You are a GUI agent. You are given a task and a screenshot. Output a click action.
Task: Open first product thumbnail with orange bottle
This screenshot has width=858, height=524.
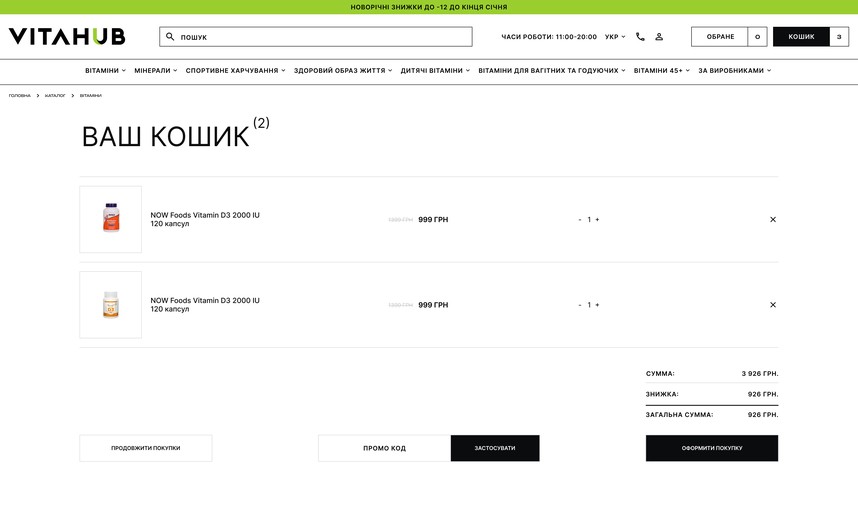coord(111,219)
